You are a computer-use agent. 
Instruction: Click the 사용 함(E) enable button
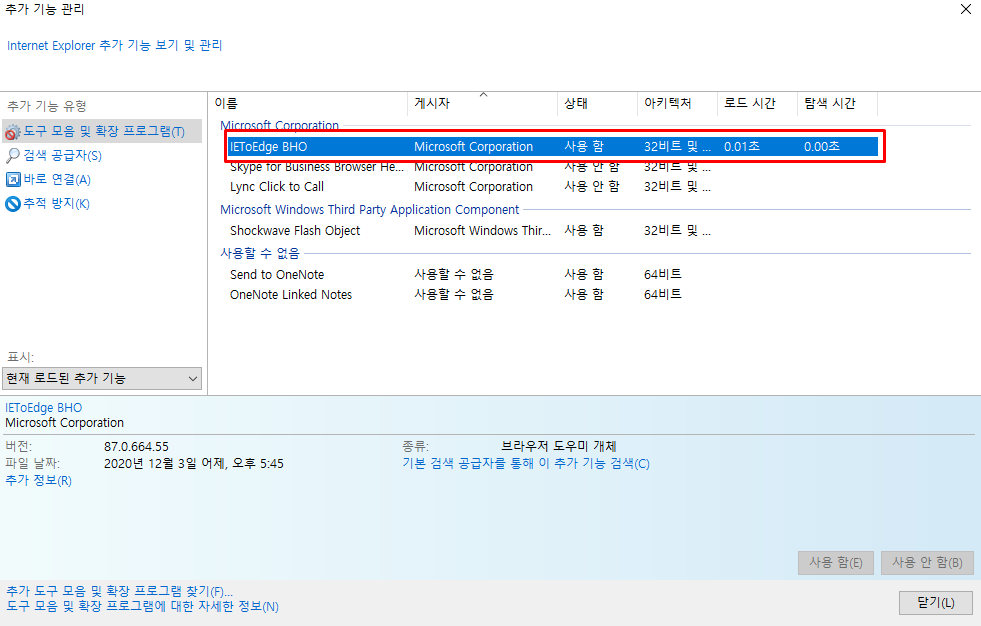pyautogui.click(x=836, y=562)
